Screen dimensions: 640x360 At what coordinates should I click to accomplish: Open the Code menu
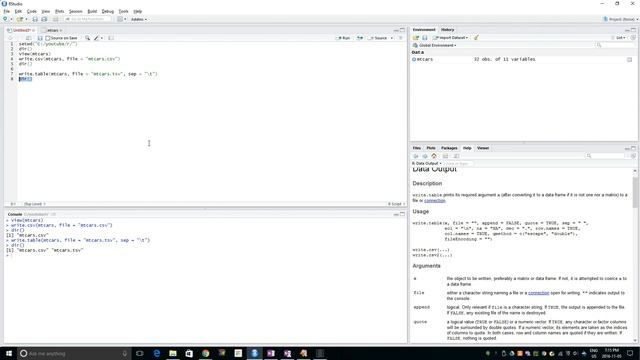pyautogui.click(x=31, y=11)
